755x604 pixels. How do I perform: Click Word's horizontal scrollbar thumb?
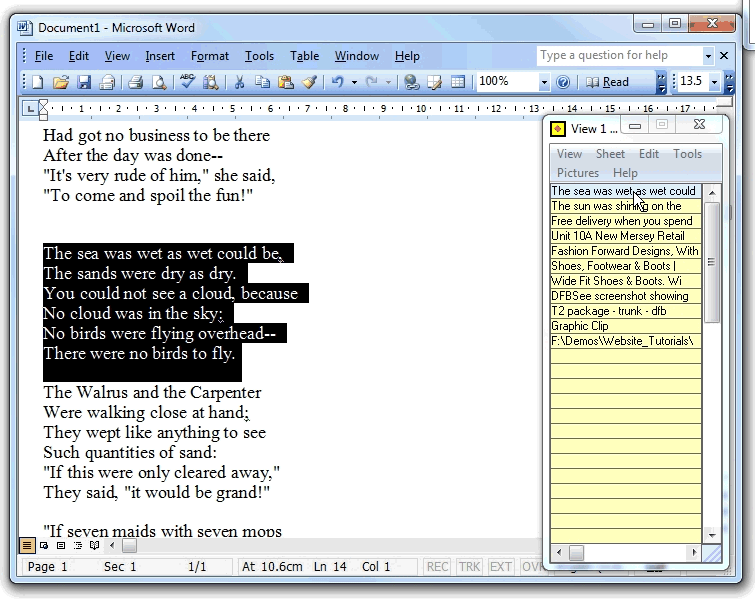click(129, 546)
